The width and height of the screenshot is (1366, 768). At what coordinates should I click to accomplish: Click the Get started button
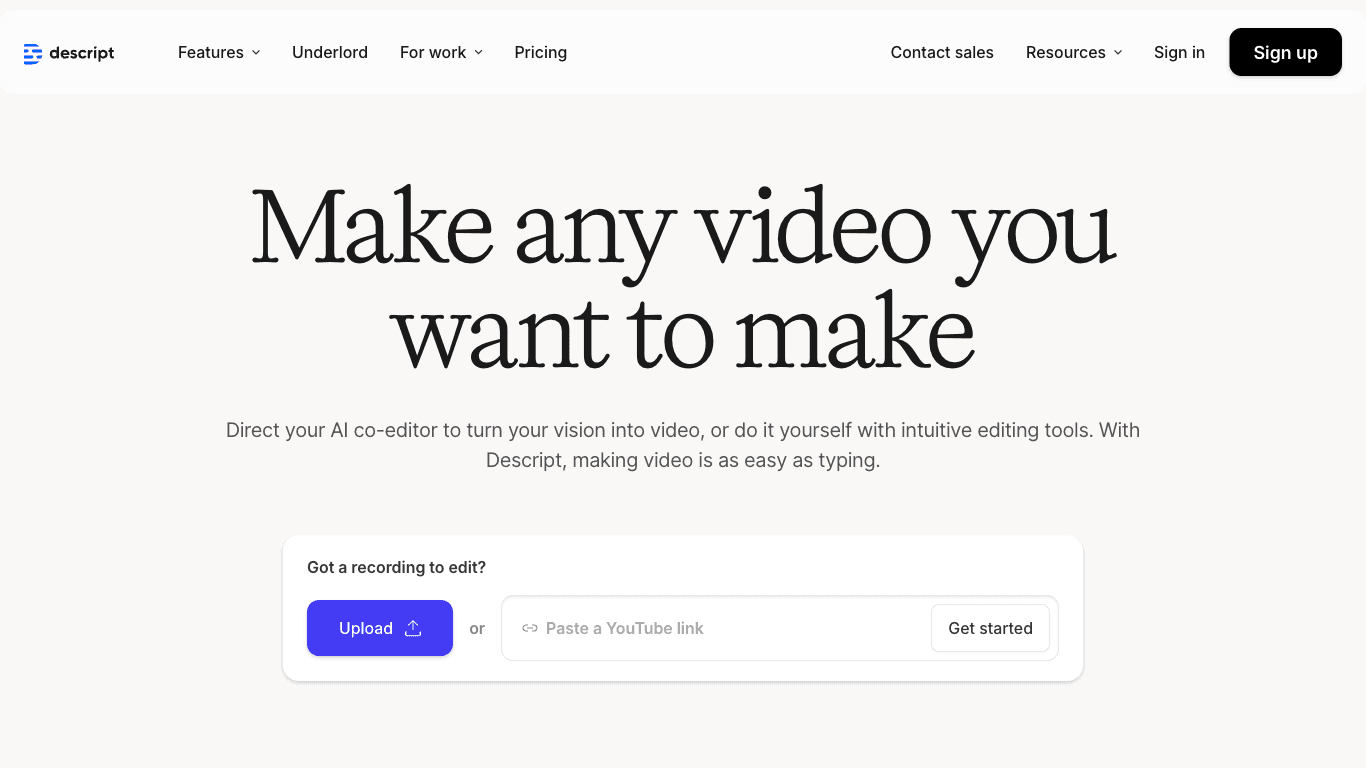tap(990, 628)
